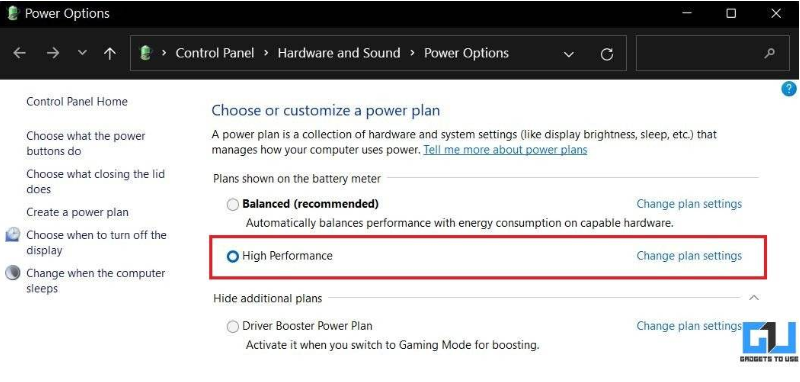This screenshot has width=800, height=382.
Task: Navigate up one level arrow
Action: pos(110,53)
